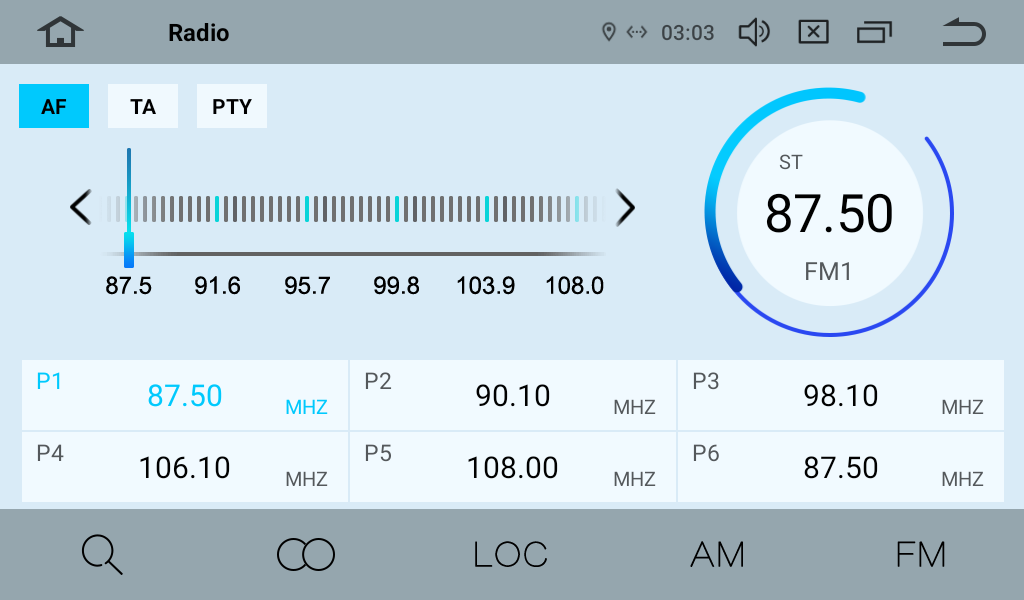Seek down with left chevron arrow
1024x600 pixels.
click(80, 208)
